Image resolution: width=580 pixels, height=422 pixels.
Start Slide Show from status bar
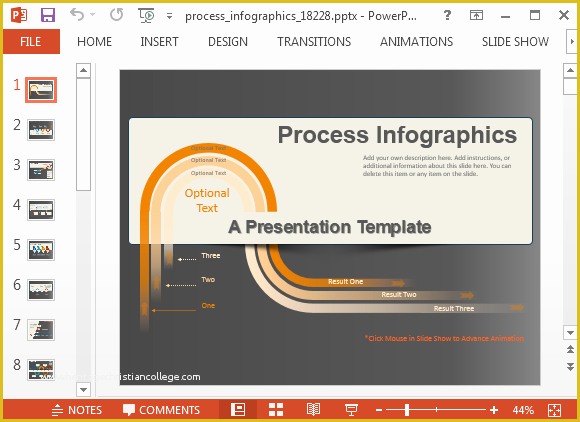(x=351, y=410)
